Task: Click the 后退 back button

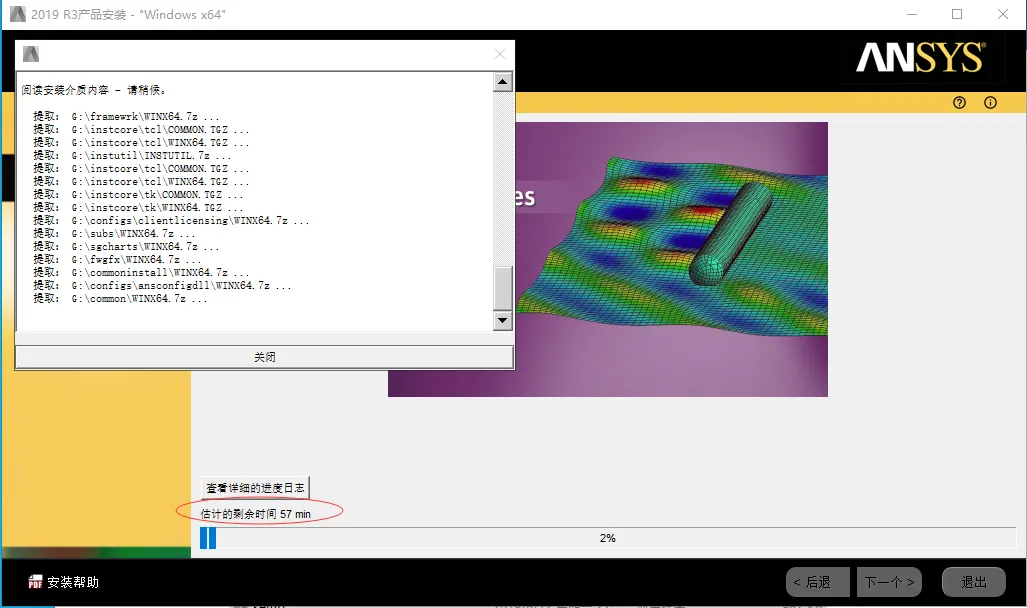Action: 817,582
